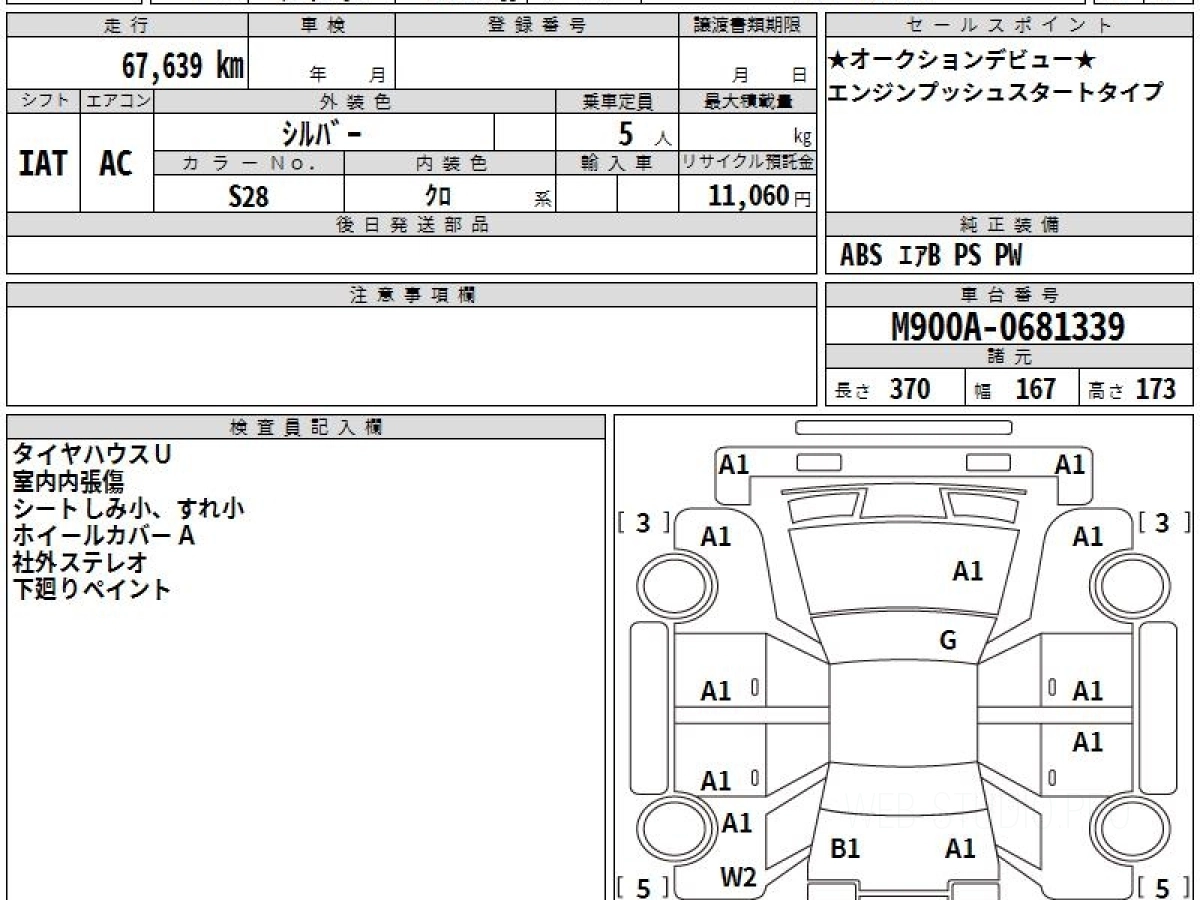Click the 諸元 specifications header
Screen dimensions: 1200x900
click(x=1010, y=357)
